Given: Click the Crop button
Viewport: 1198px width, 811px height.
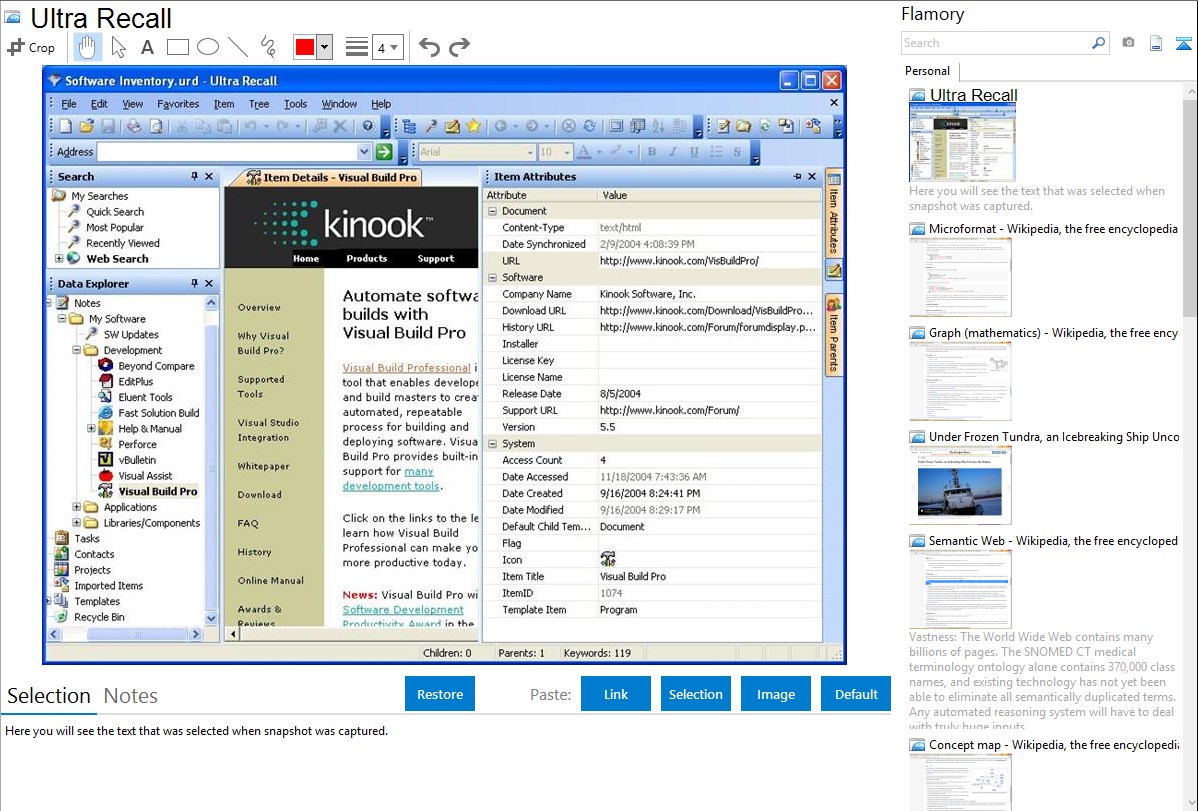Looking at the screenshot, I should (31, 47).
